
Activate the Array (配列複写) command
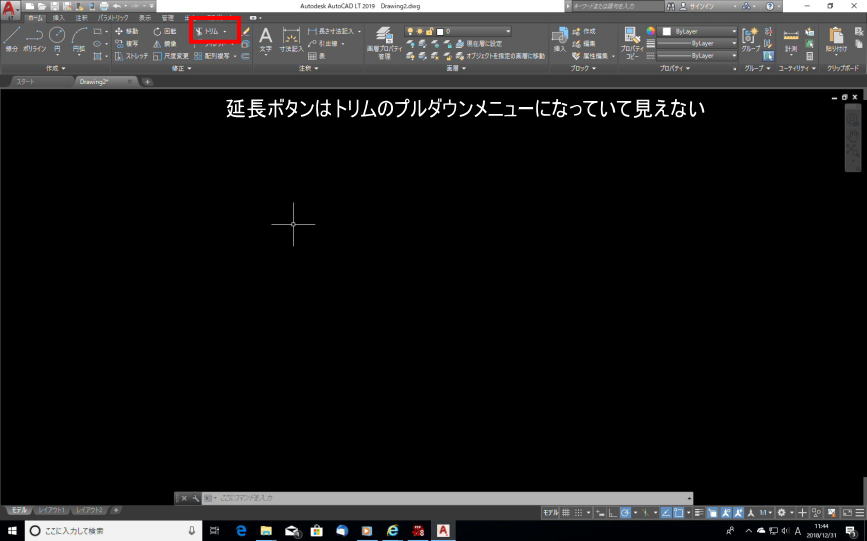(x=212, y=56)
